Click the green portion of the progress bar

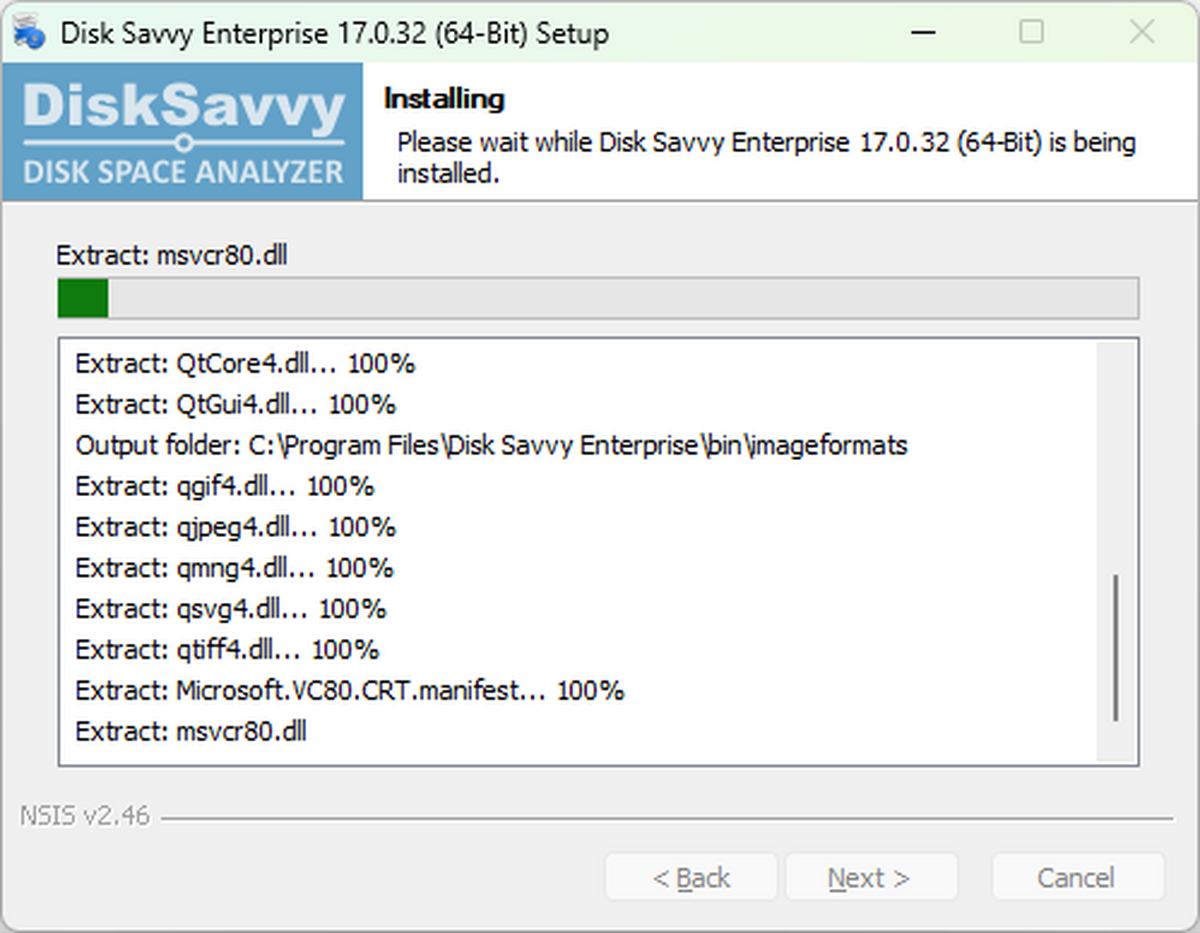82,297
